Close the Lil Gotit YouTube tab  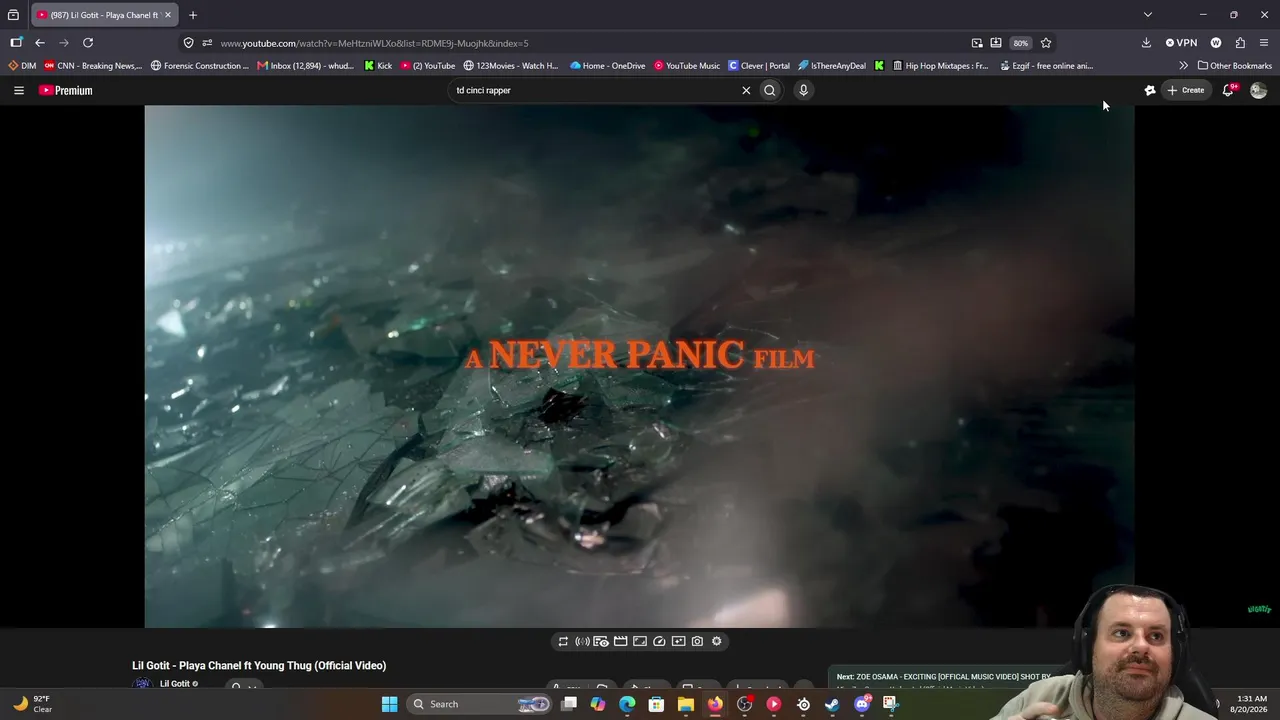tap(168, 15)
